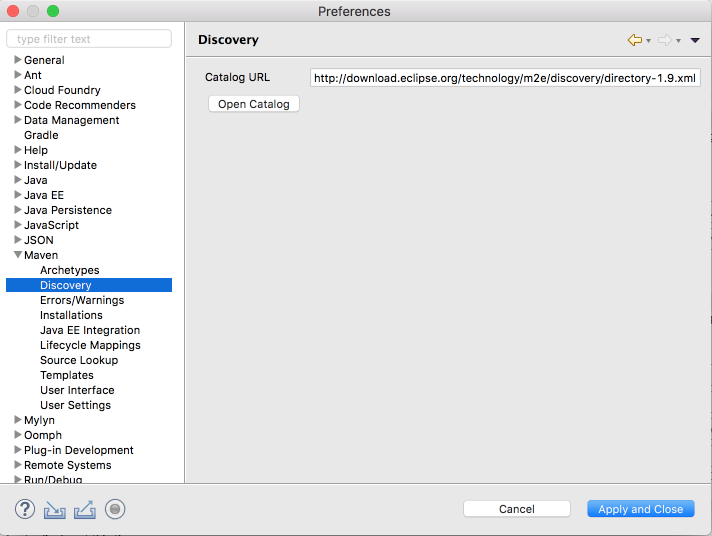Click the export preferences icon
The width and height of the screenshot is (712, 536).
pos(85,509)
